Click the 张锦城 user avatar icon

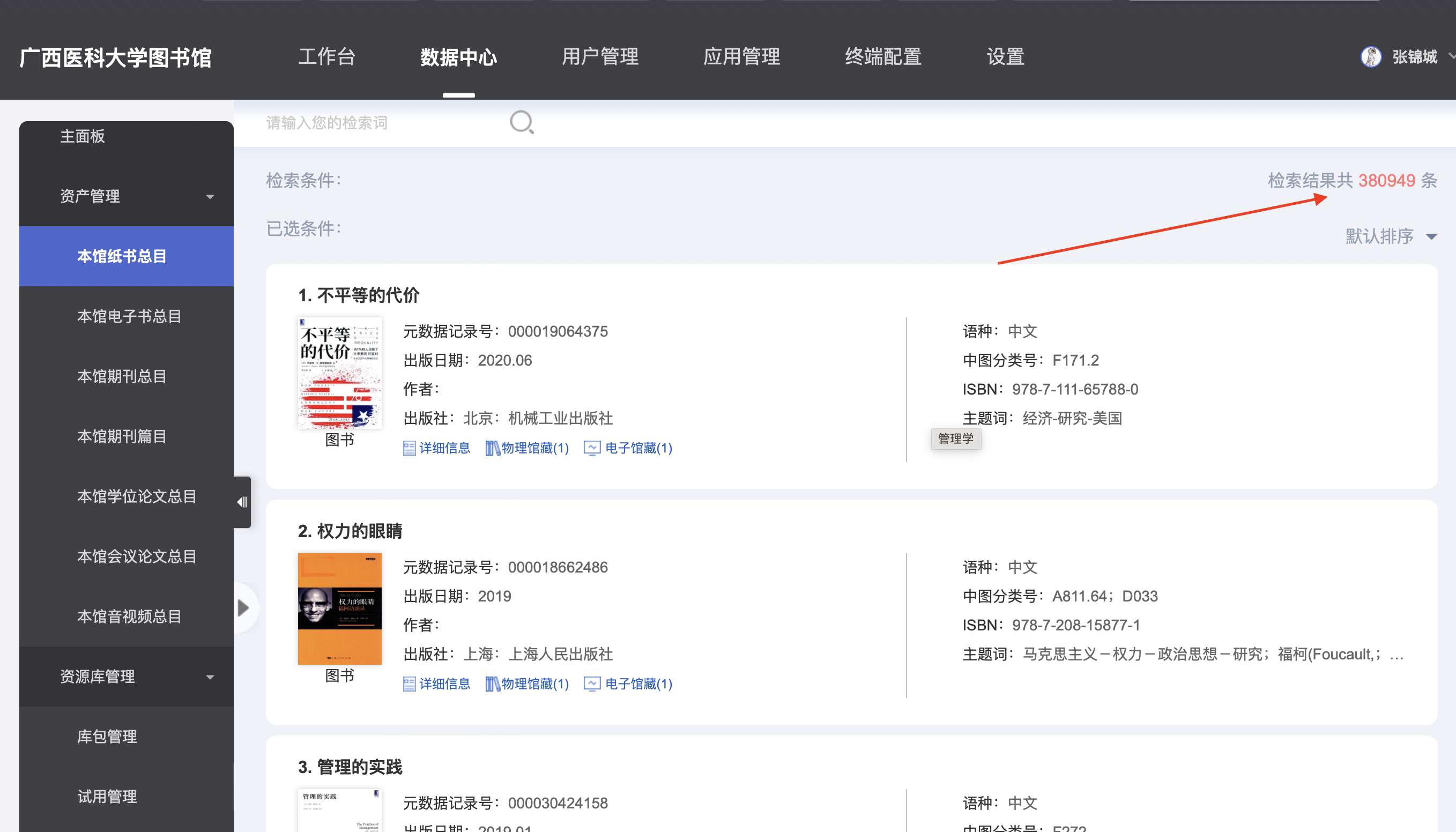1371,57
